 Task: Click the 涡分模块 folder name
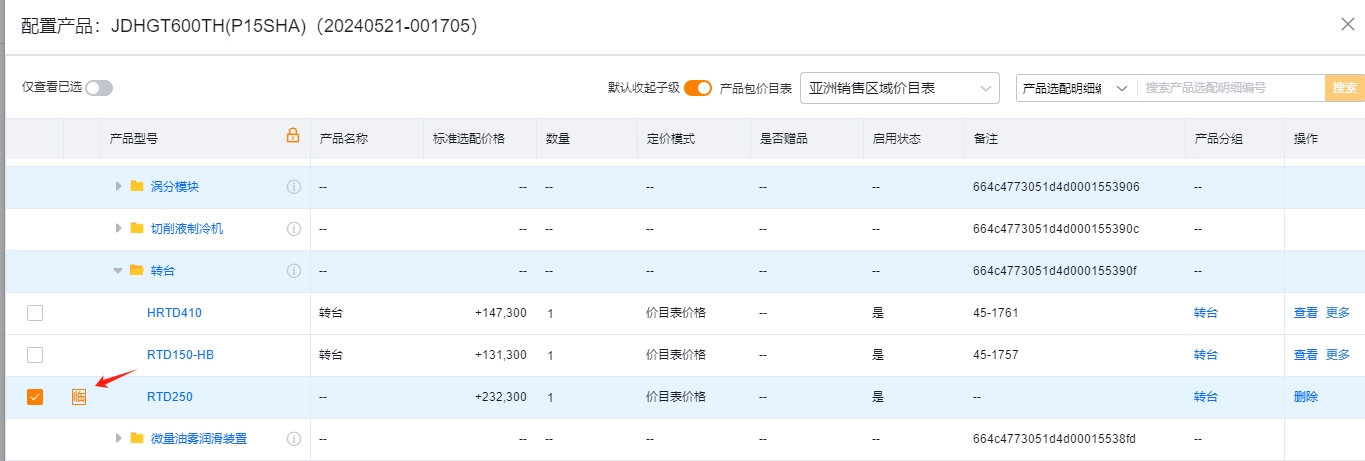(175, 187)
